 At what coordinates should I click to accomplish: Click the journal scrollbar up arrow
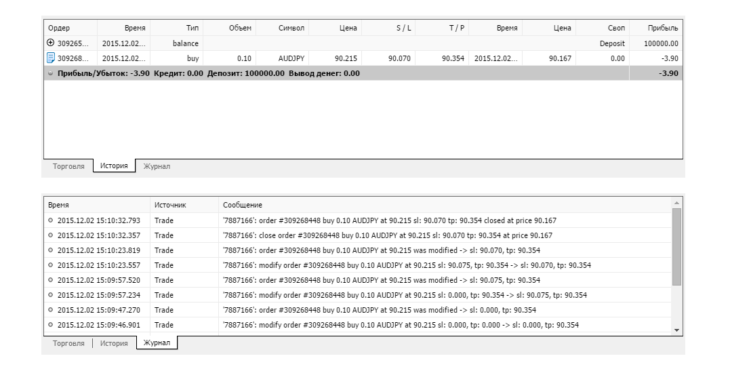coord(677,203)
